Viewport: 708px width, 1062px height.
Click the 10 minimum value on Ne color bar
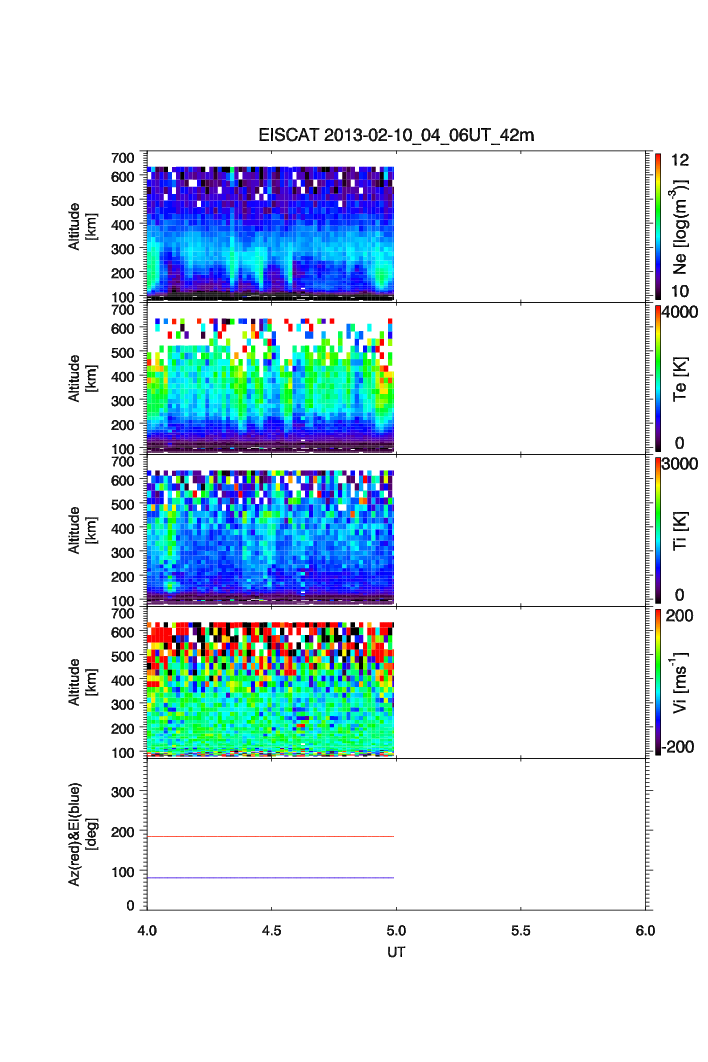pyautogui.click(x=680, y=291)
